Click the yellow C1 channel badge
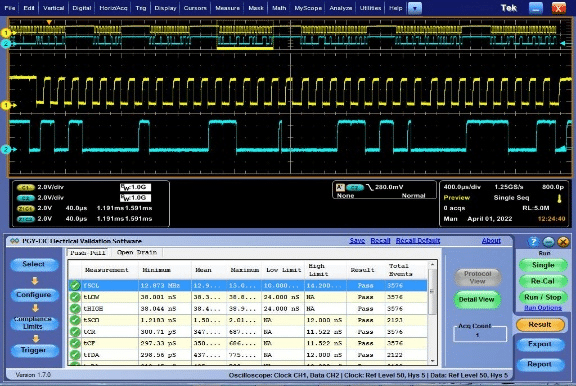This screenshot has width=576, height=386. click(26, 187)
